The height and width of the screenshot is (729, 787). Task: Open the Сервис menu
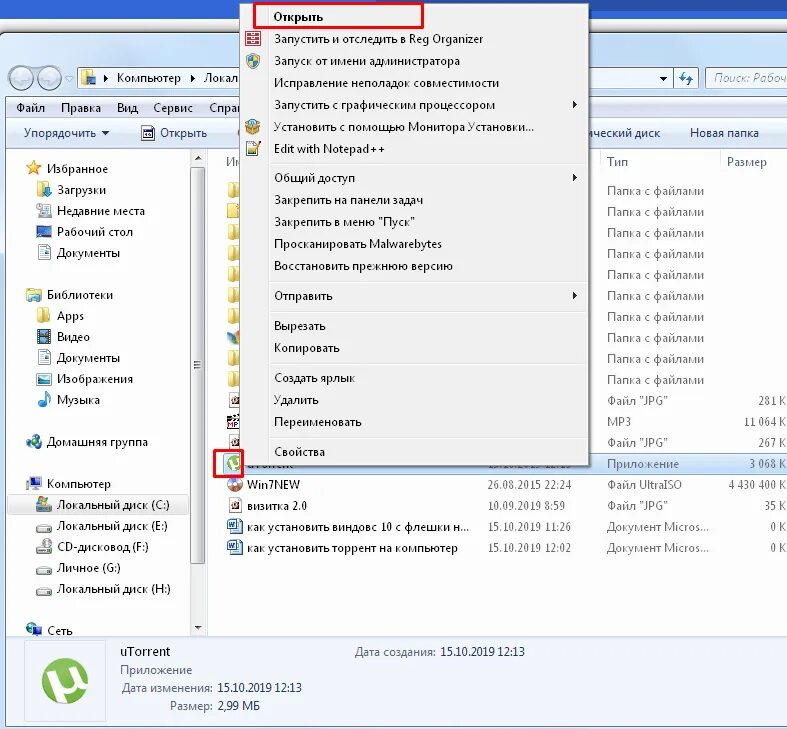point(173,108)
